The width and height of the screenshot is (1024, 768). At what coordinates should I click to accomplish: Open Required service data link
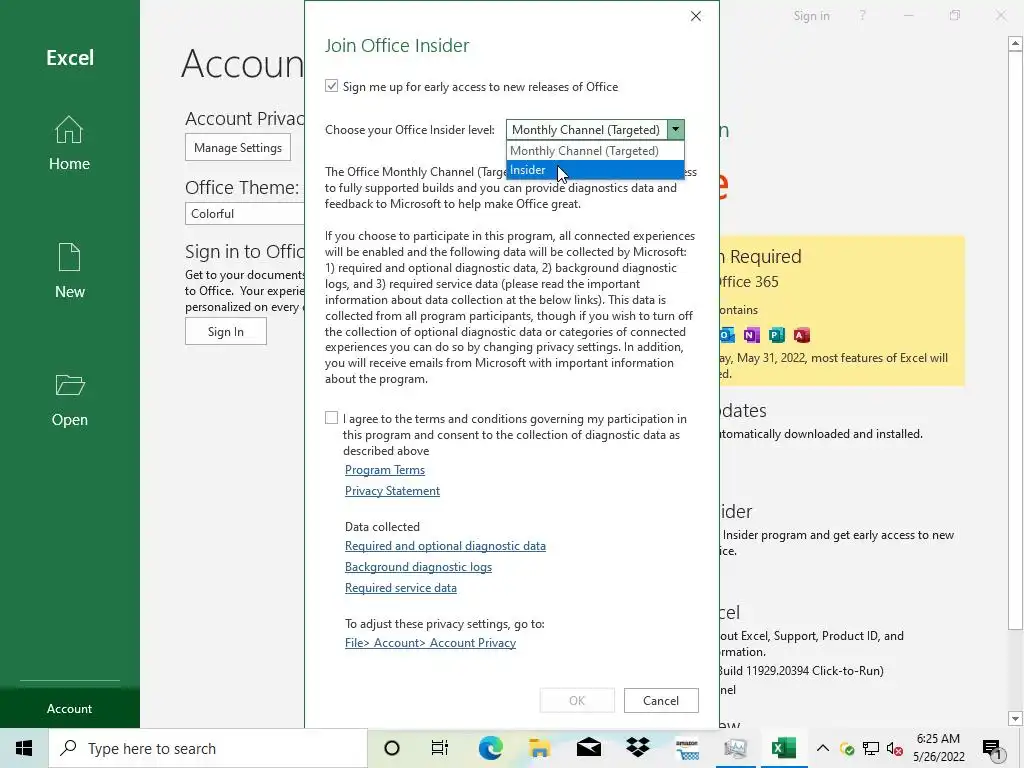[400, 588]
